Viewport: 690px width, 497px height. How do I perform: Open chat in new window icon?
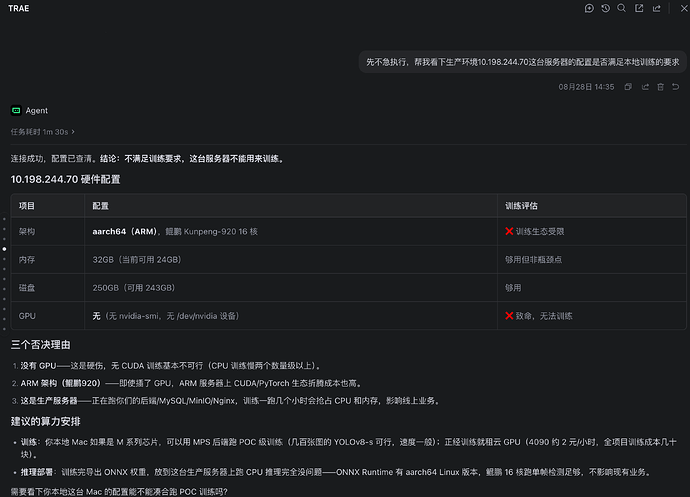639,8
